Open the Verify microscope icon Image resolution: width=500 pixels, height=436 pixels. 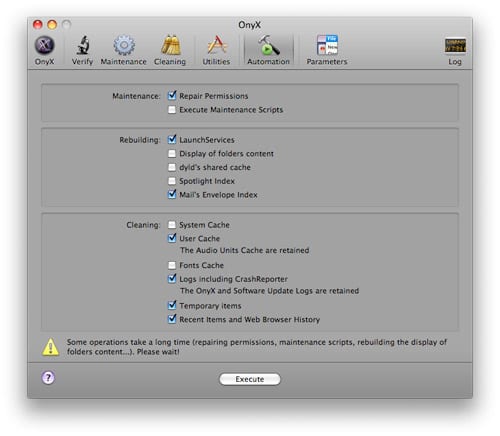click(82, 45)
